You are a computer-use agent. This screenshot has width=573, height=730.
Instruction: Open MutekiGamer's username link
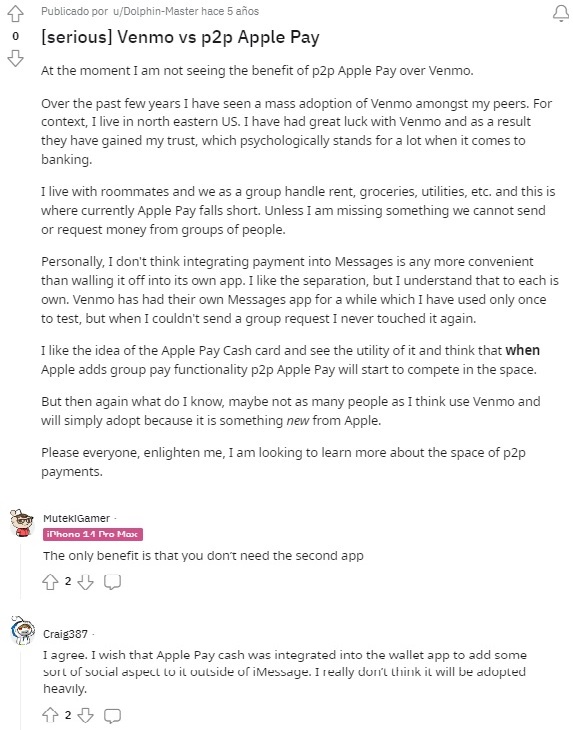[x=76, y=518]
